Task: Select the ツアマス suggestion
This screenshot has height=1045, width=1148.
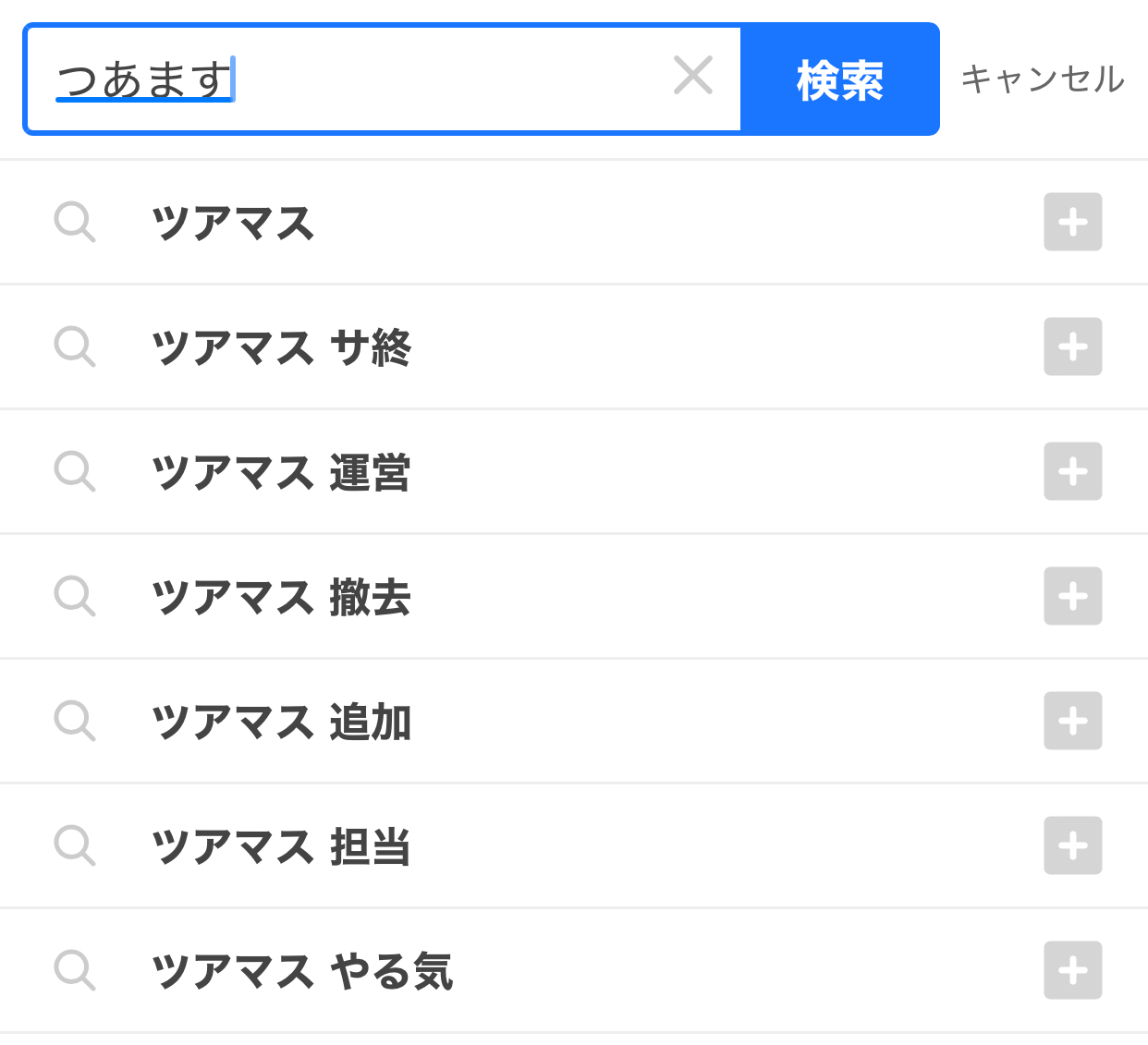Action: click(574, 223)
